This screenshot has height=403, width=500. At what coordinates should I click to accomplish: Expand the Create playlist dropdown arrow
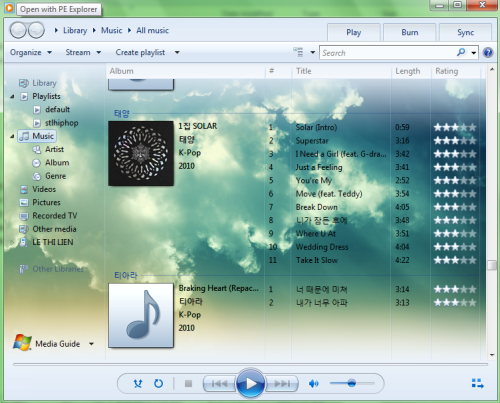click(177, 52)
